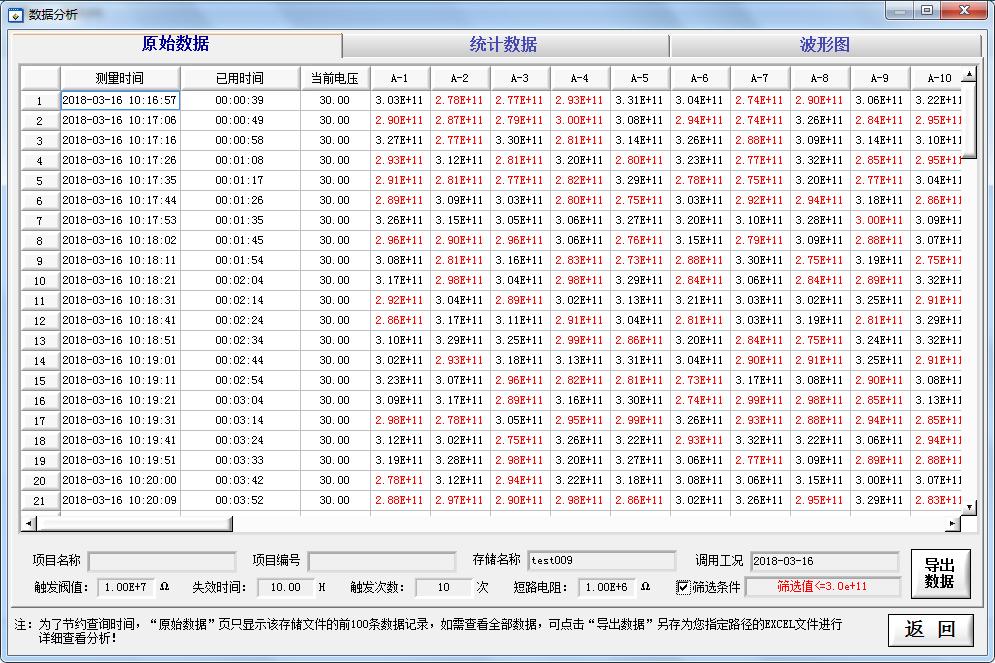Click the vertical scrollbar thumb
The width and height of the screenshot is (995, 663).
[968, 118]
